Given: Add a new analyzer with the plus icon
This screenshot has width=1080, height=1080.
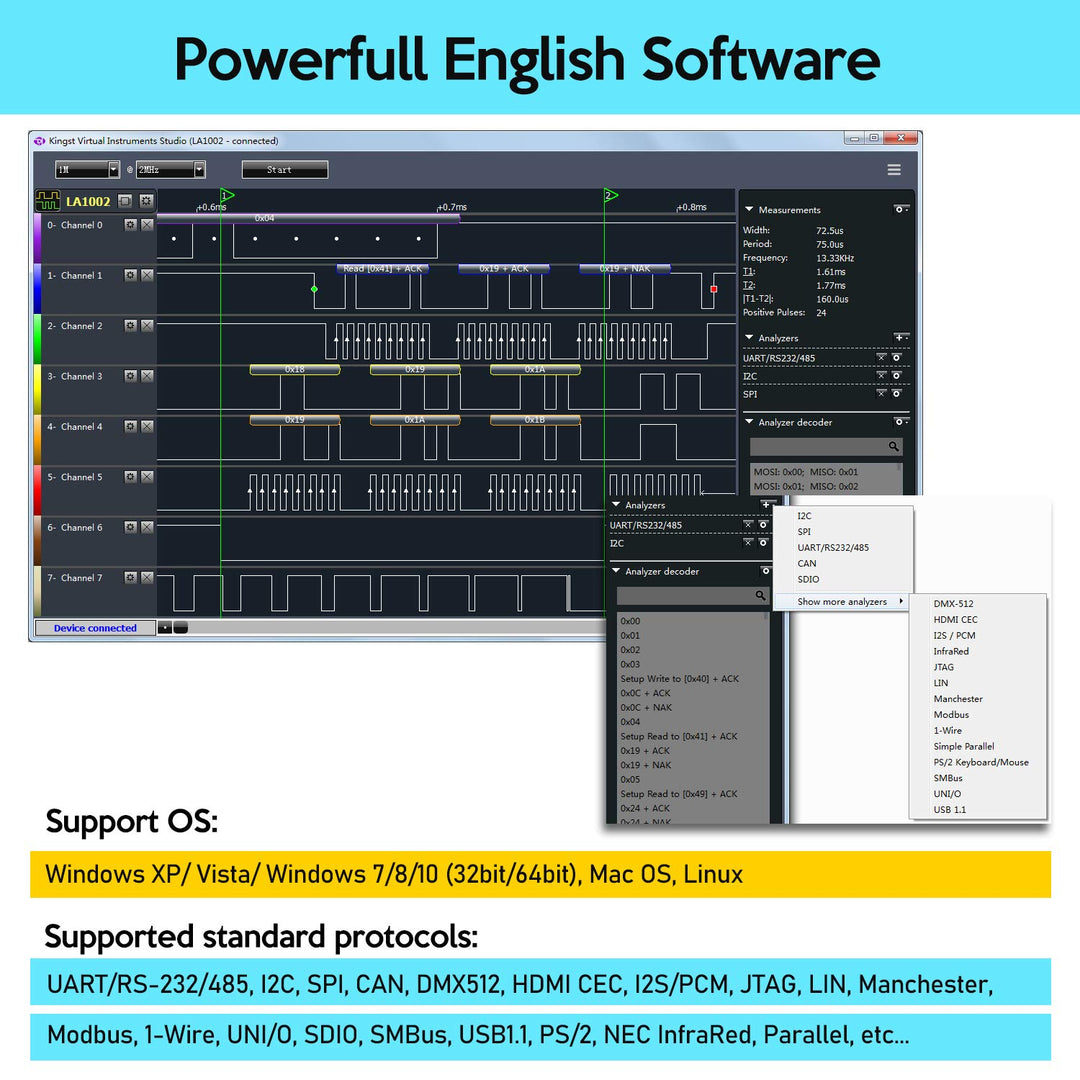Looking at the screenshot, I should click(899, 337).
